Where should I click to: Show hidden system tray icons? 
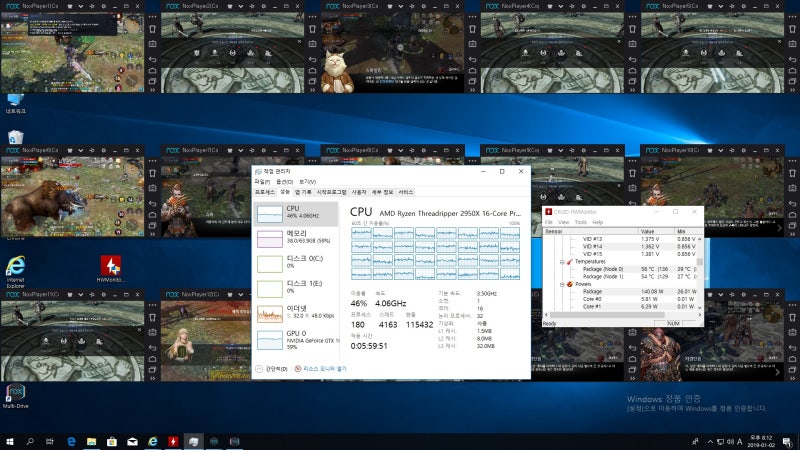[710, 442]
